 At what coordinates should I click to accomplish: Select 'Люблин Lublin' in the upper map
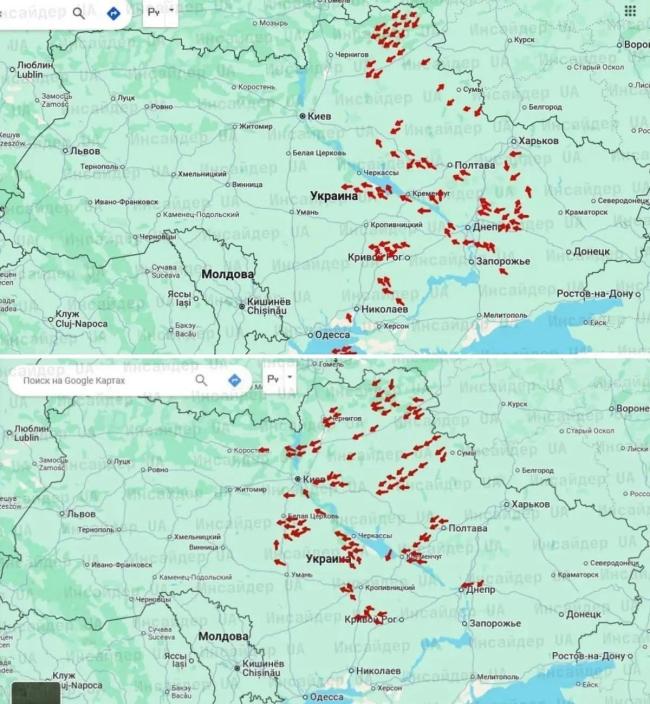pyautogui.click(x=33, y=70)
